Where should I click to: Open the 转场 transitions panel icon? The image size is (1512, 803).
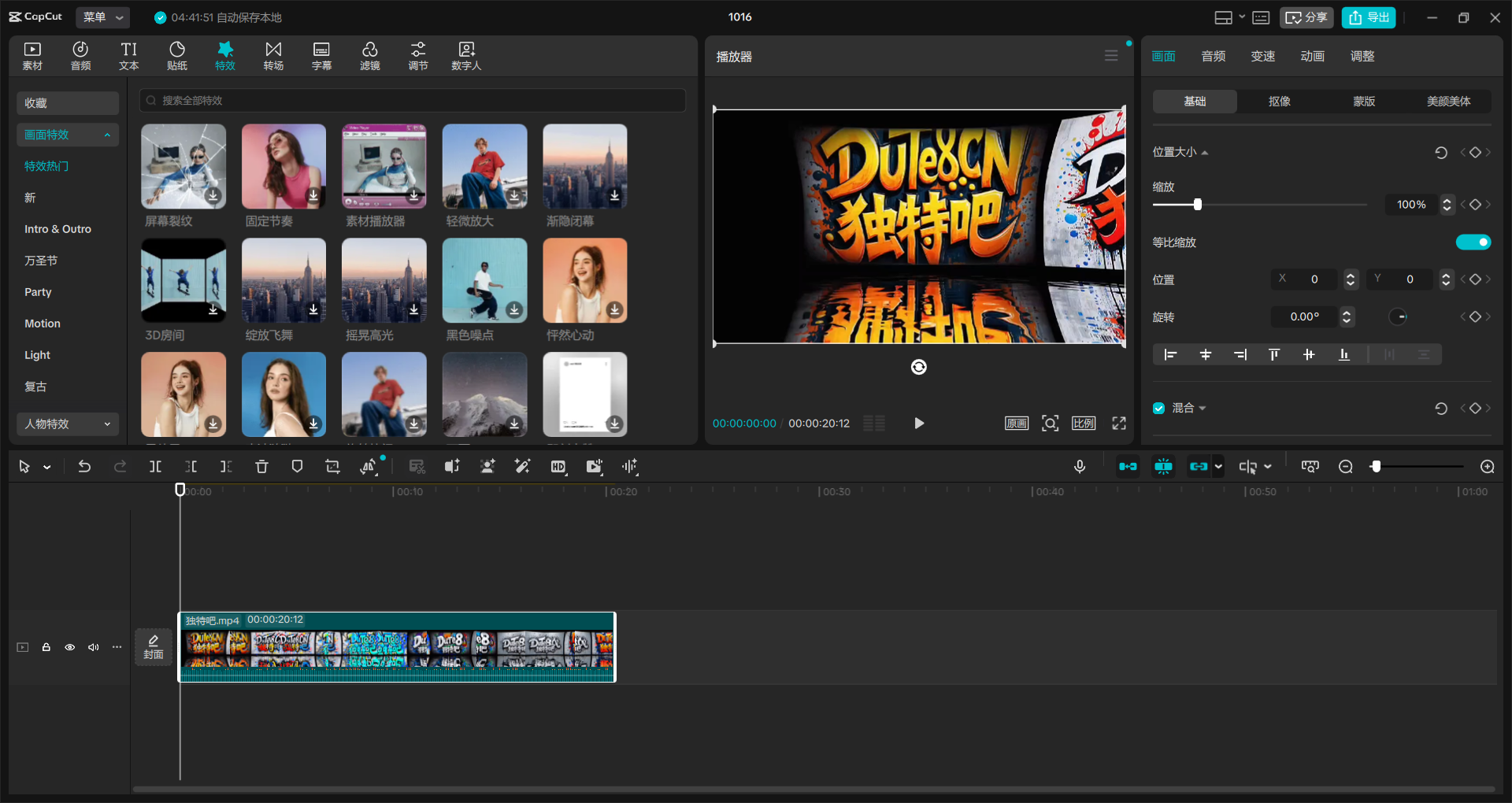[x=273, y=56]
